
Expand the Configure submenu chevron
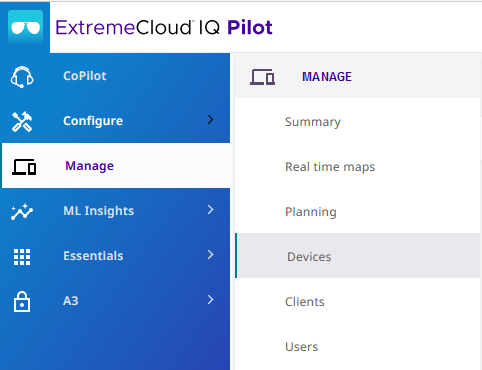(210, 120)
